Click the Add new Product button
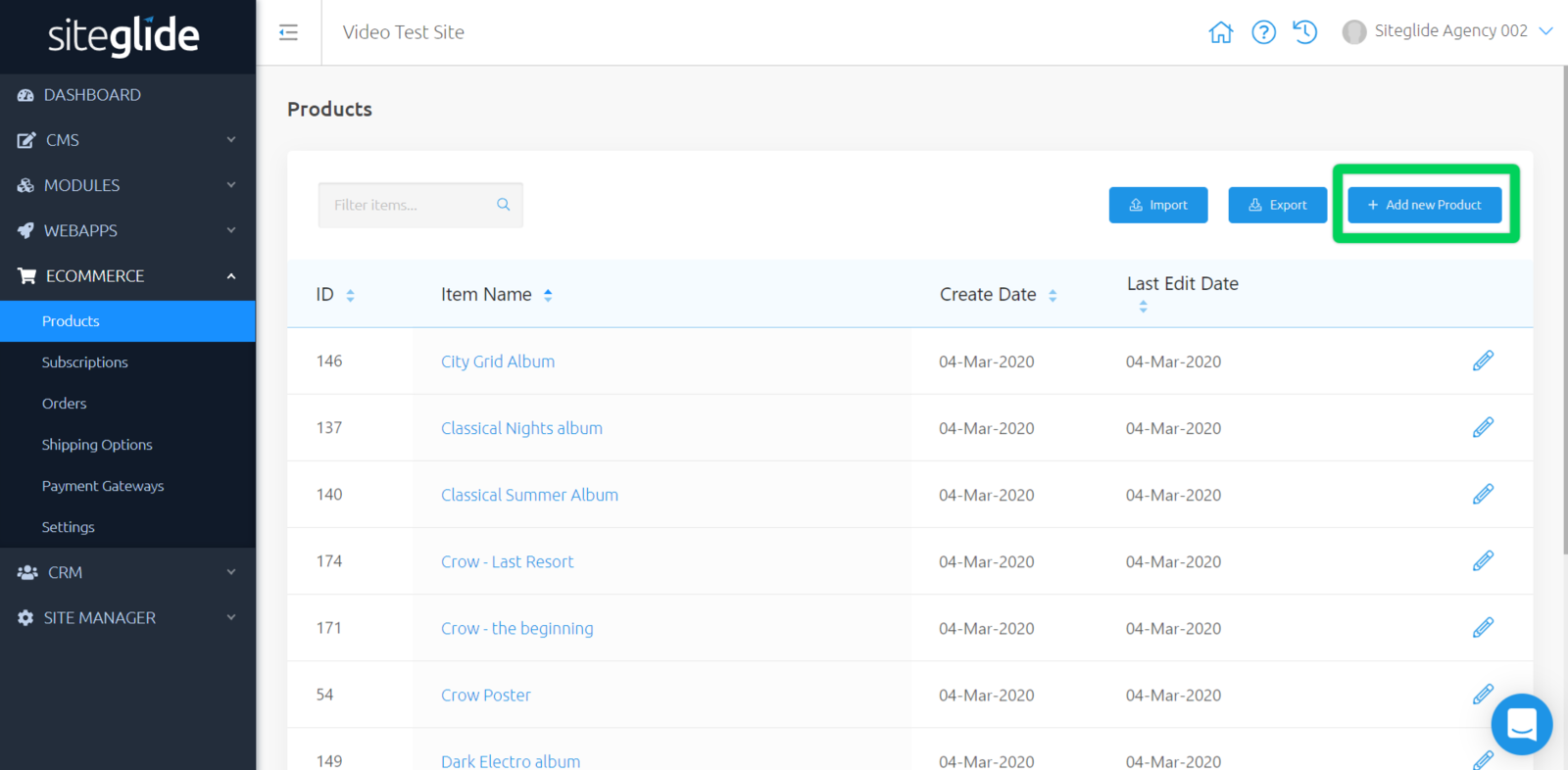This screenshot has height=770, width=1568. tap(1424, 205)
